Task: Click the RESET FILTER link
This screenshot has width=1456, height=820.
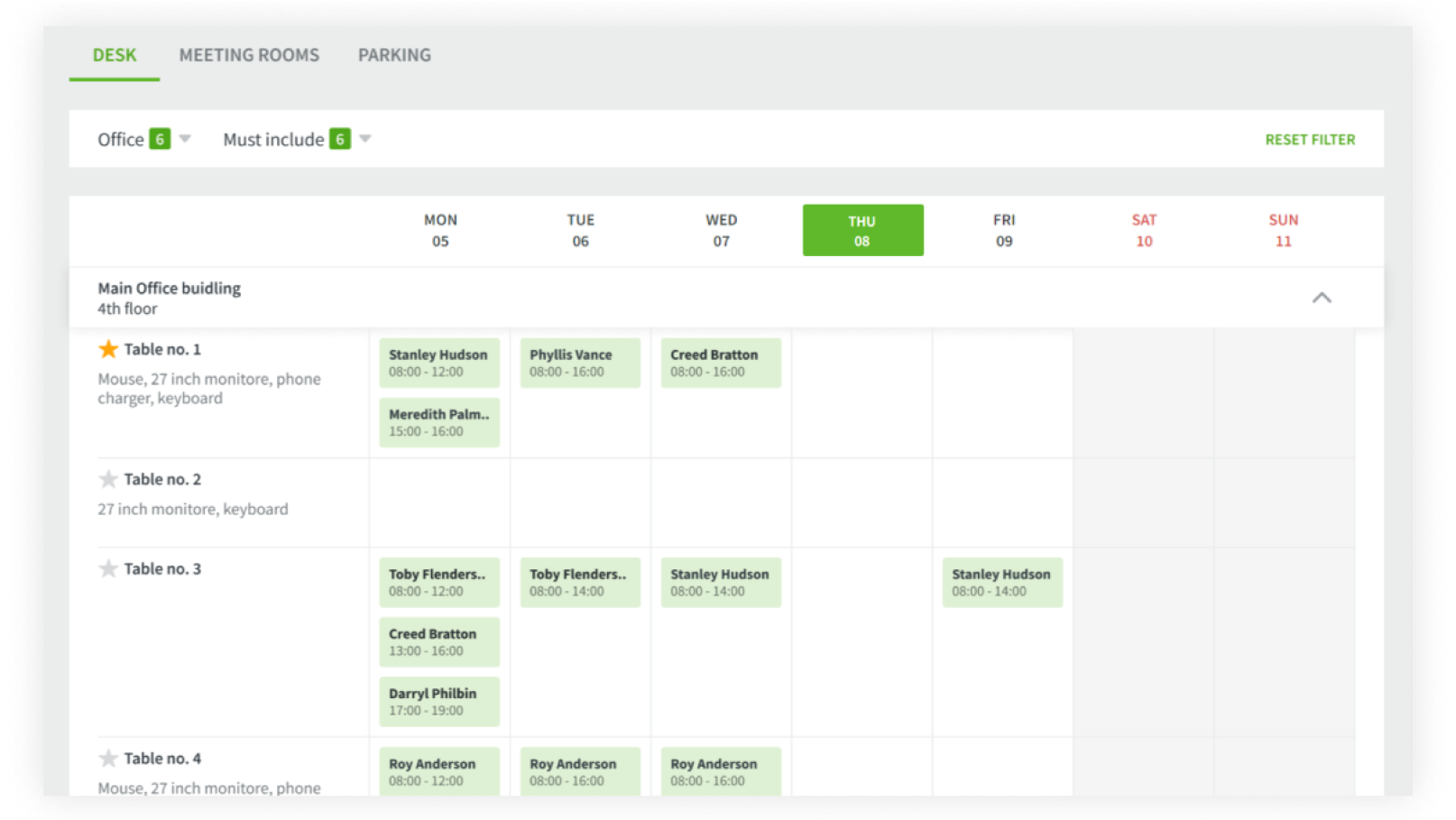Action: click(1310, 139)
